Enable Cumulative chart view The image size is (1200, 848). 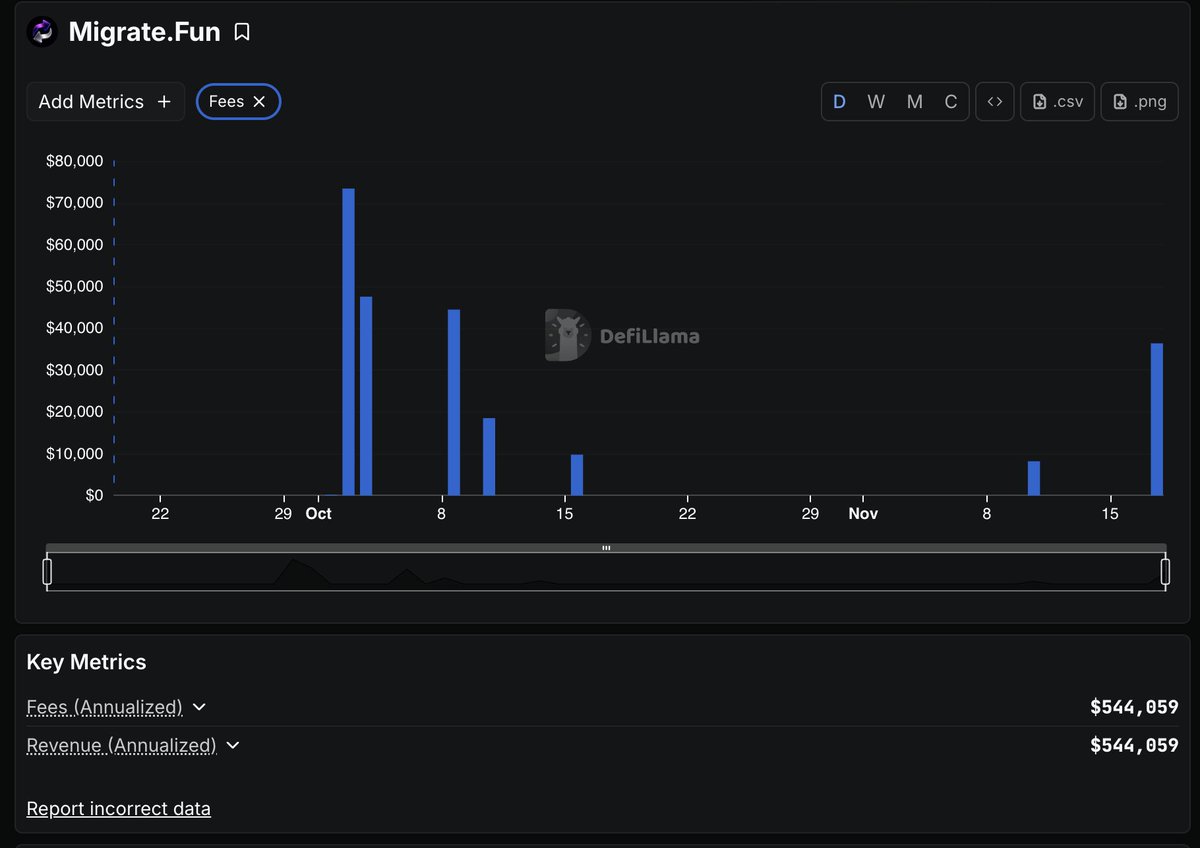point(950,101)
